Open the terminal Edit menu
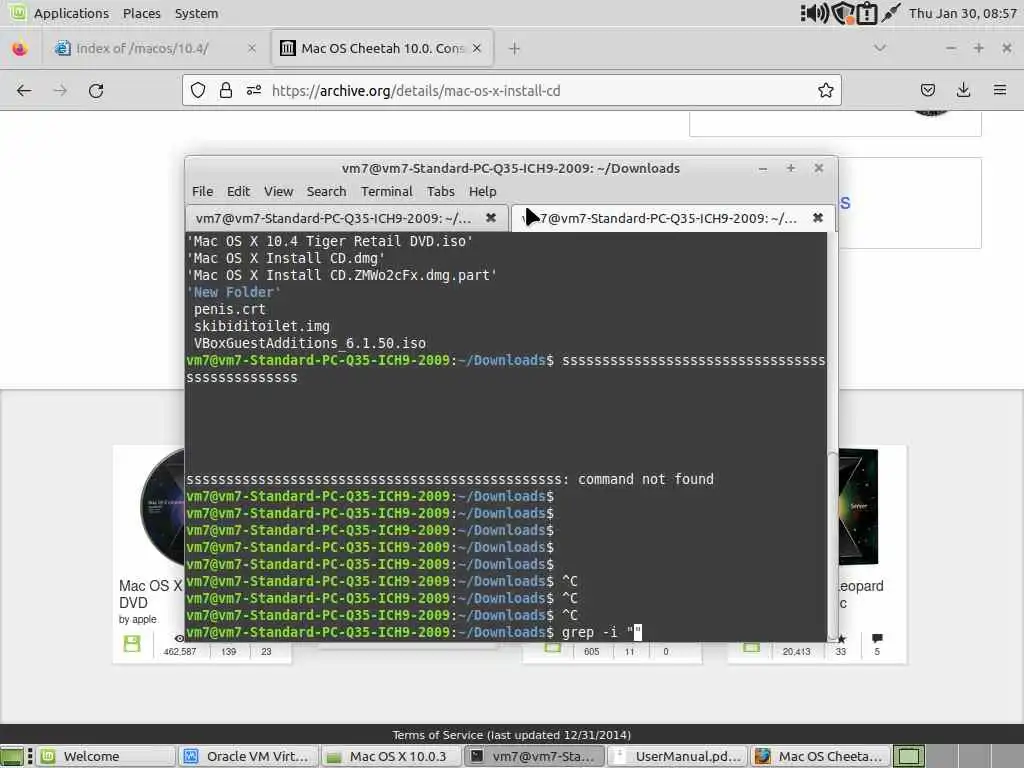 coord(238,191)
